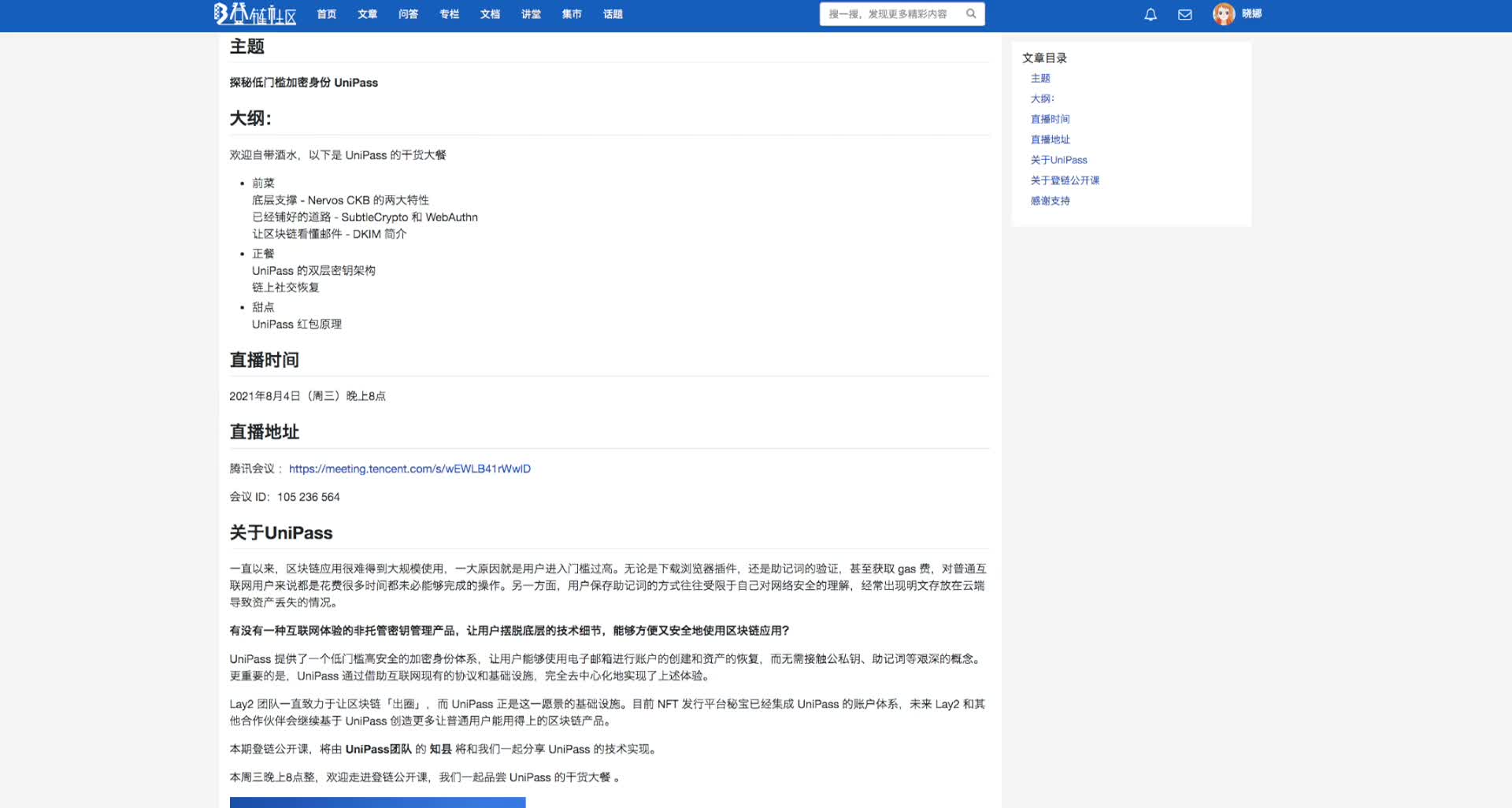The width and height of the screenshot is (1512, 808).
Task: Click the line mentioning SubtleCrypto 和 WebAuthn
Action: pyautogui.click(x=365, y=217)
